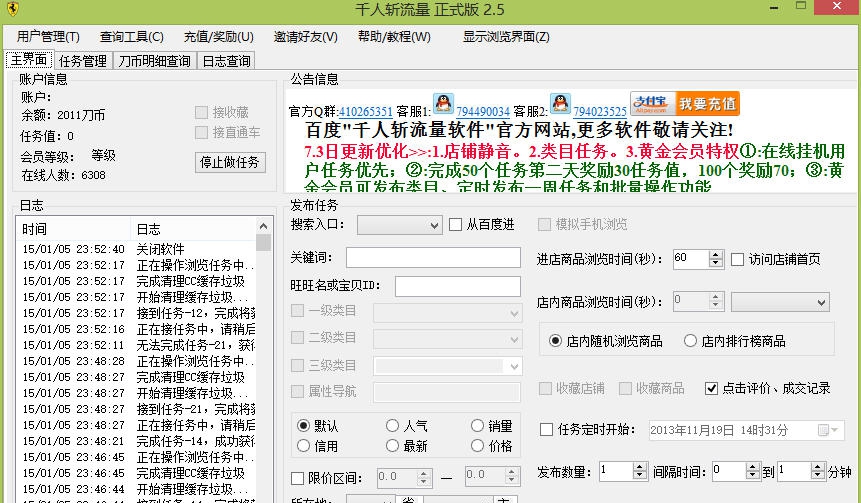Viewport: 861px width, 503px height.
Task: Open the 二级类目 dropdown
Action: pyautogui.click(x=447, y=339)
